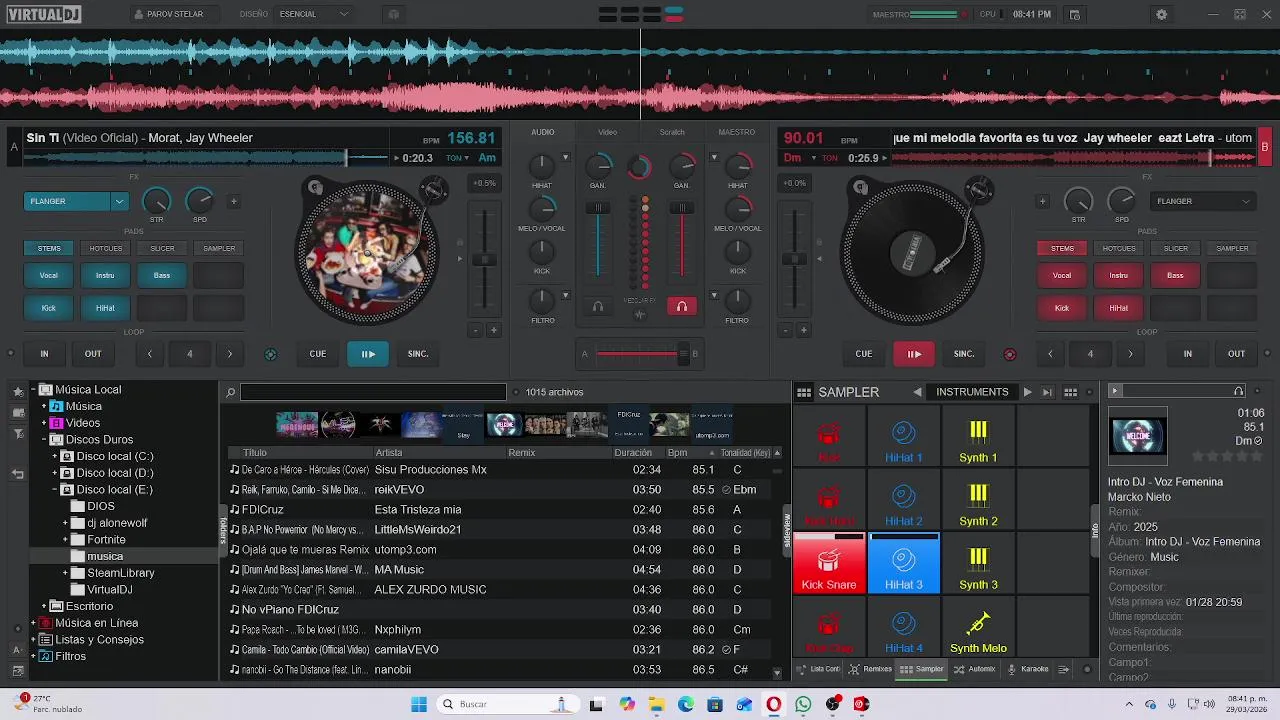Click Mezclar FX waveform icon in mixer
The width and height of the screenshot is (1280, 720).
640,314
